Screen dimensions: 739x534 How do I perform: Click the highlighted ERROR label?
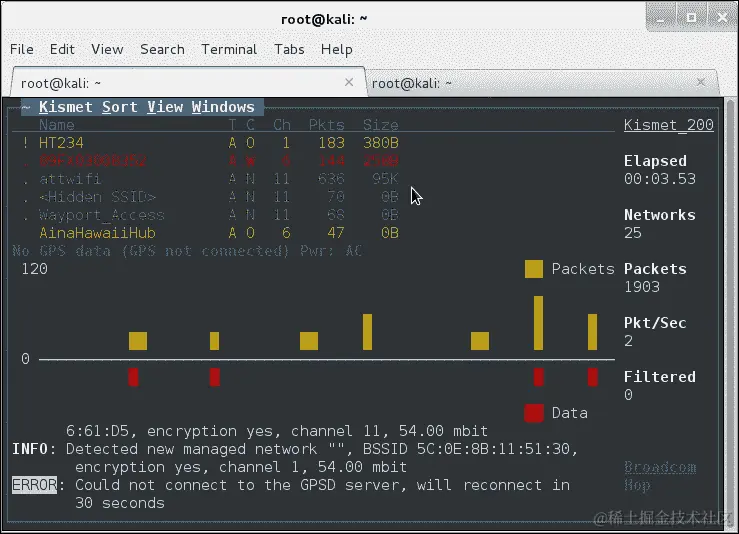tap(34, 485)
